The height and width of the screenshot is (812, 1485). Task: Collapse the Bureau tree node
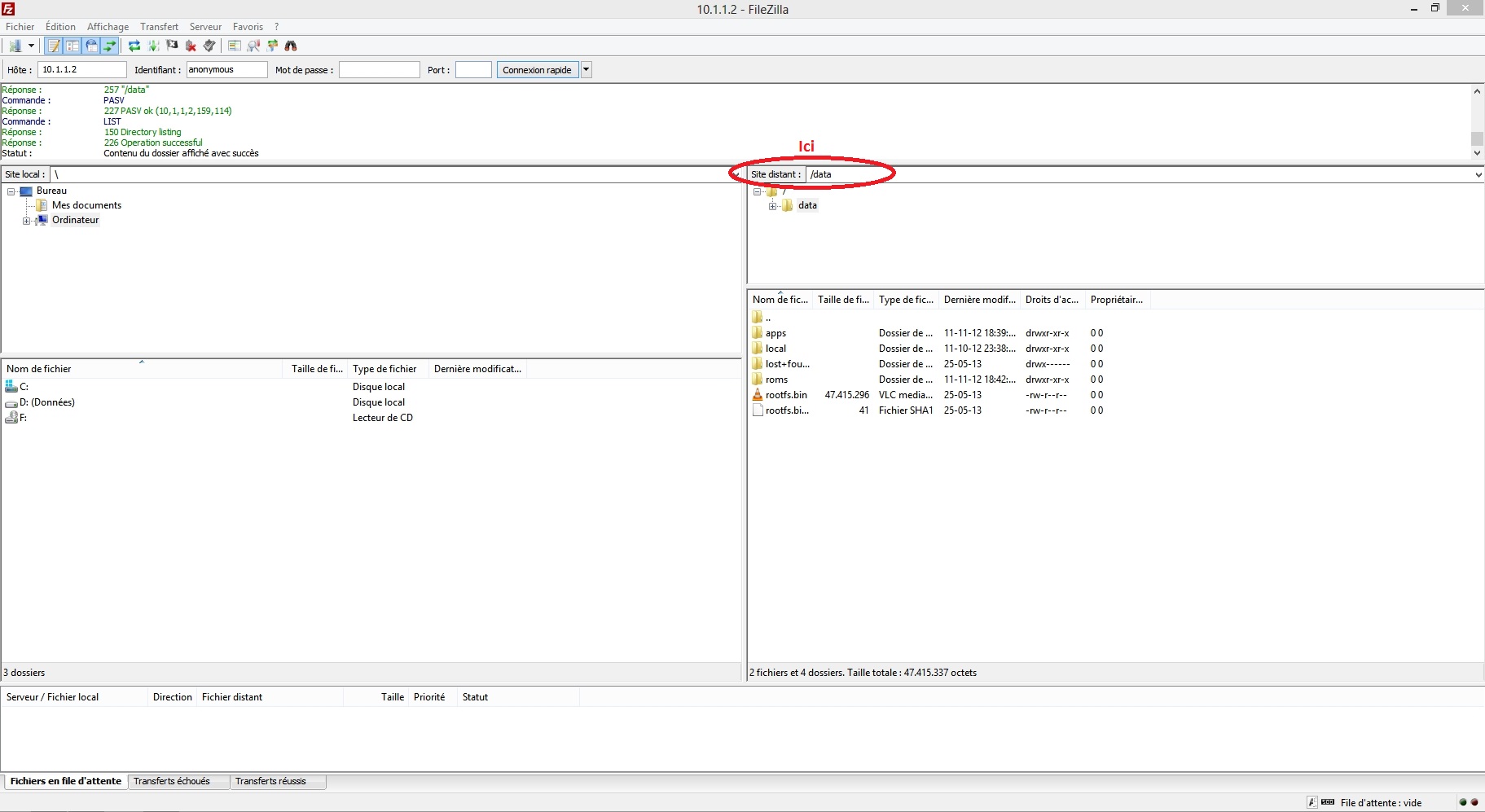click(11, 191)
